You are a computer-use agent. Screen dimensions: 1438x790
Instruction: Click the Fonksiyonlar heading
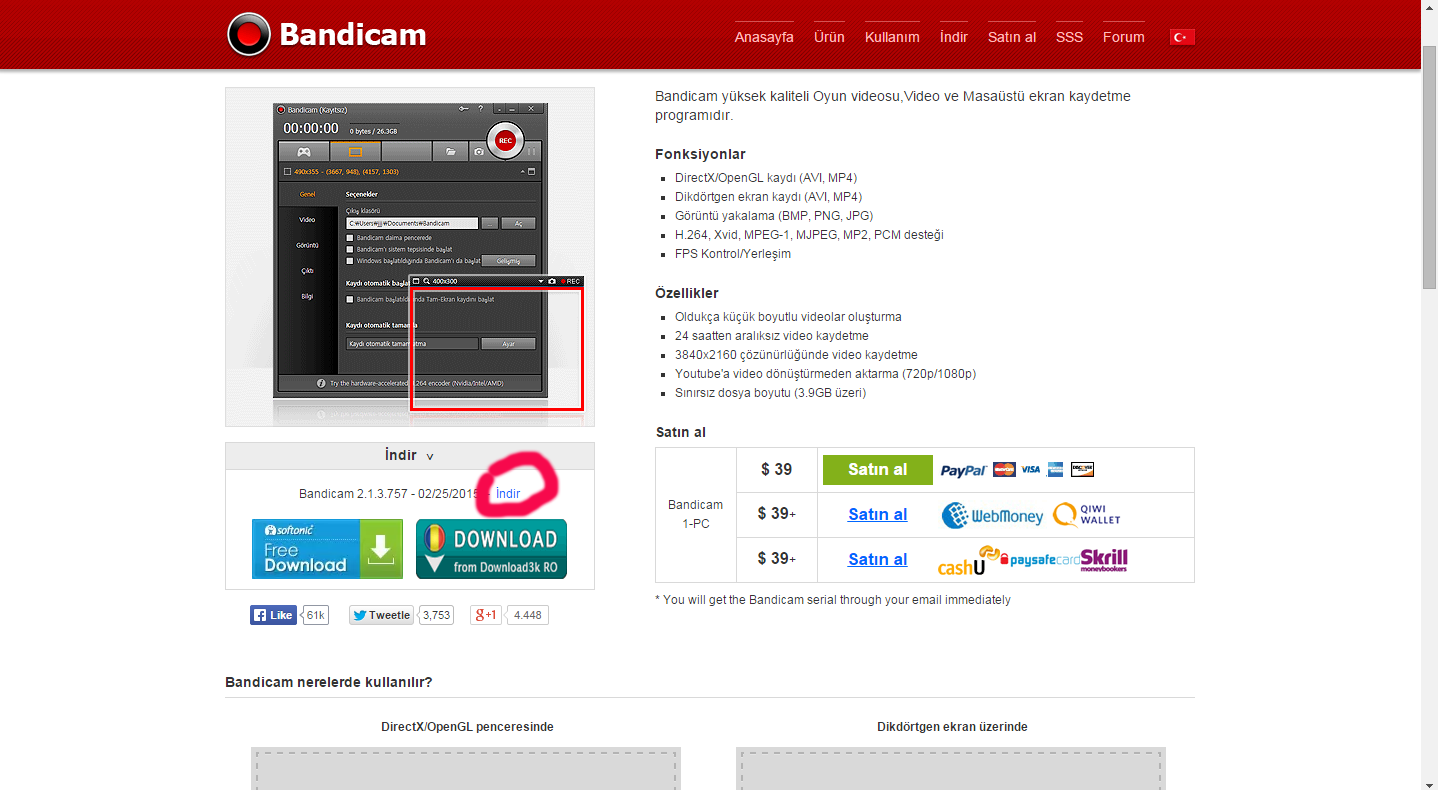pyautogui.click(x=700, y=154)
